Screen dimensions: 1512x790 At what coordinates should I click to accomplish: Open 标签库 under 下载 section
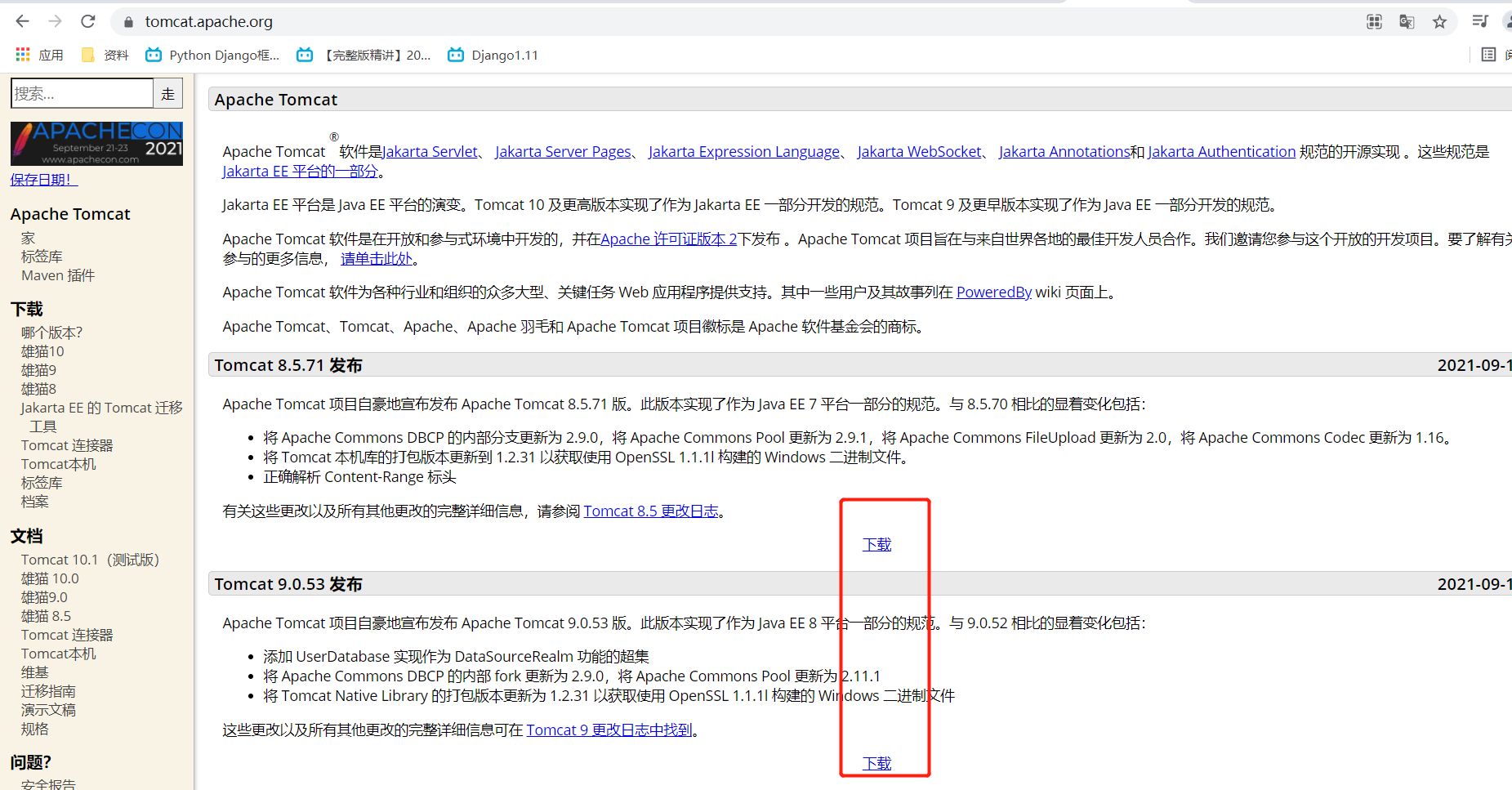42,483
